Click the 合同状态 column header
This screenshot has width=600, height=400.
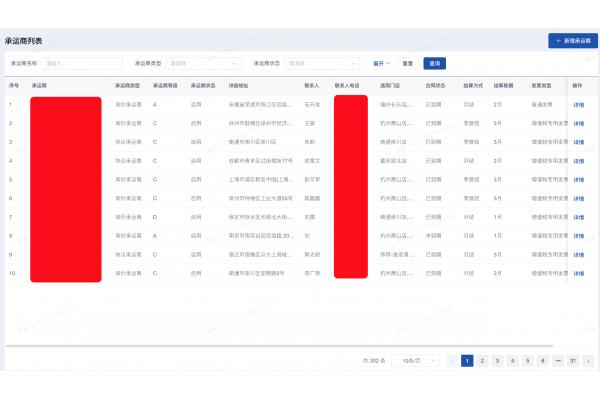tap(436, 86)
